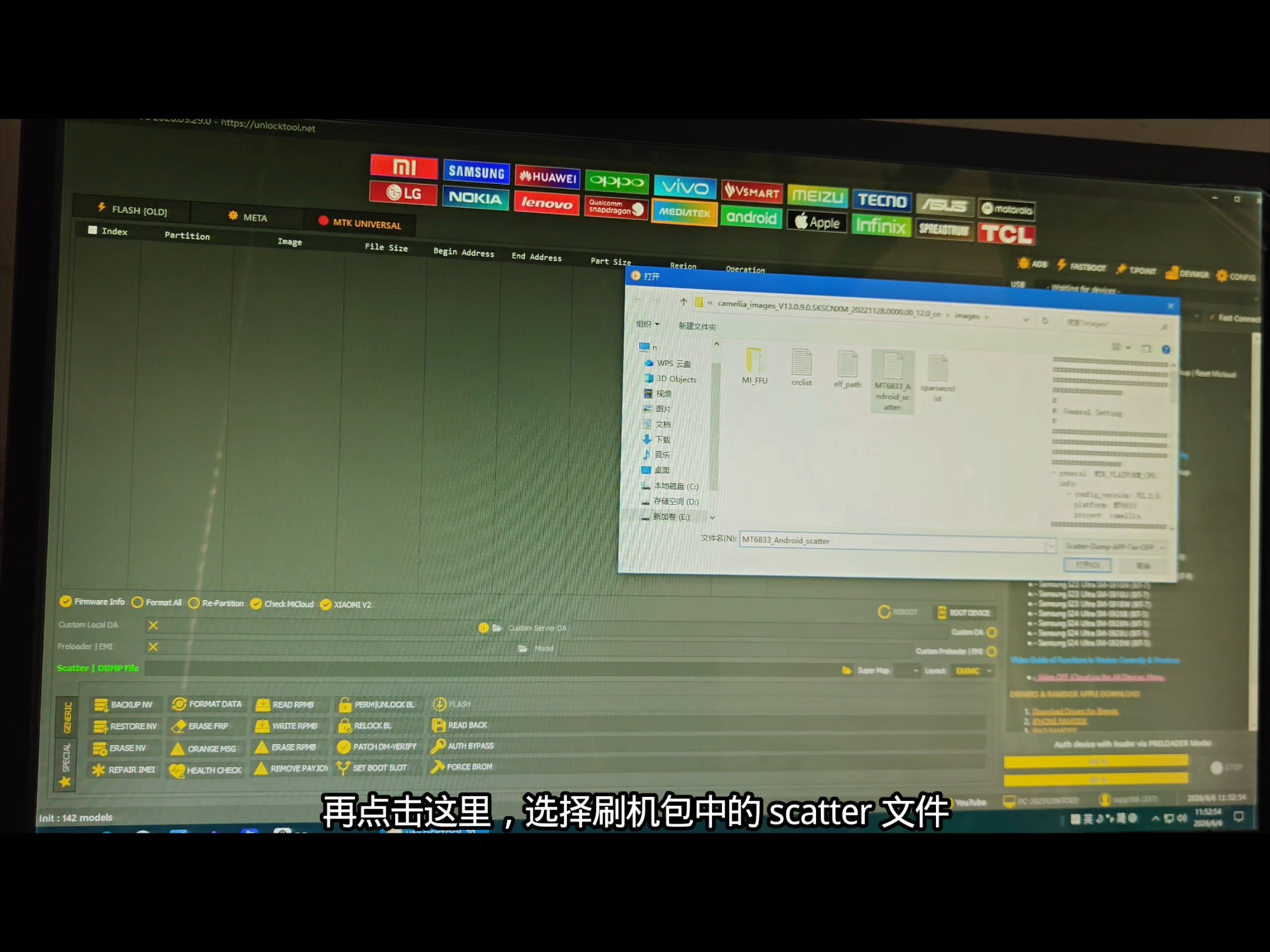Enable the Format All option
The height and width of the screenshot is (952, 1270).
point(157,602)
